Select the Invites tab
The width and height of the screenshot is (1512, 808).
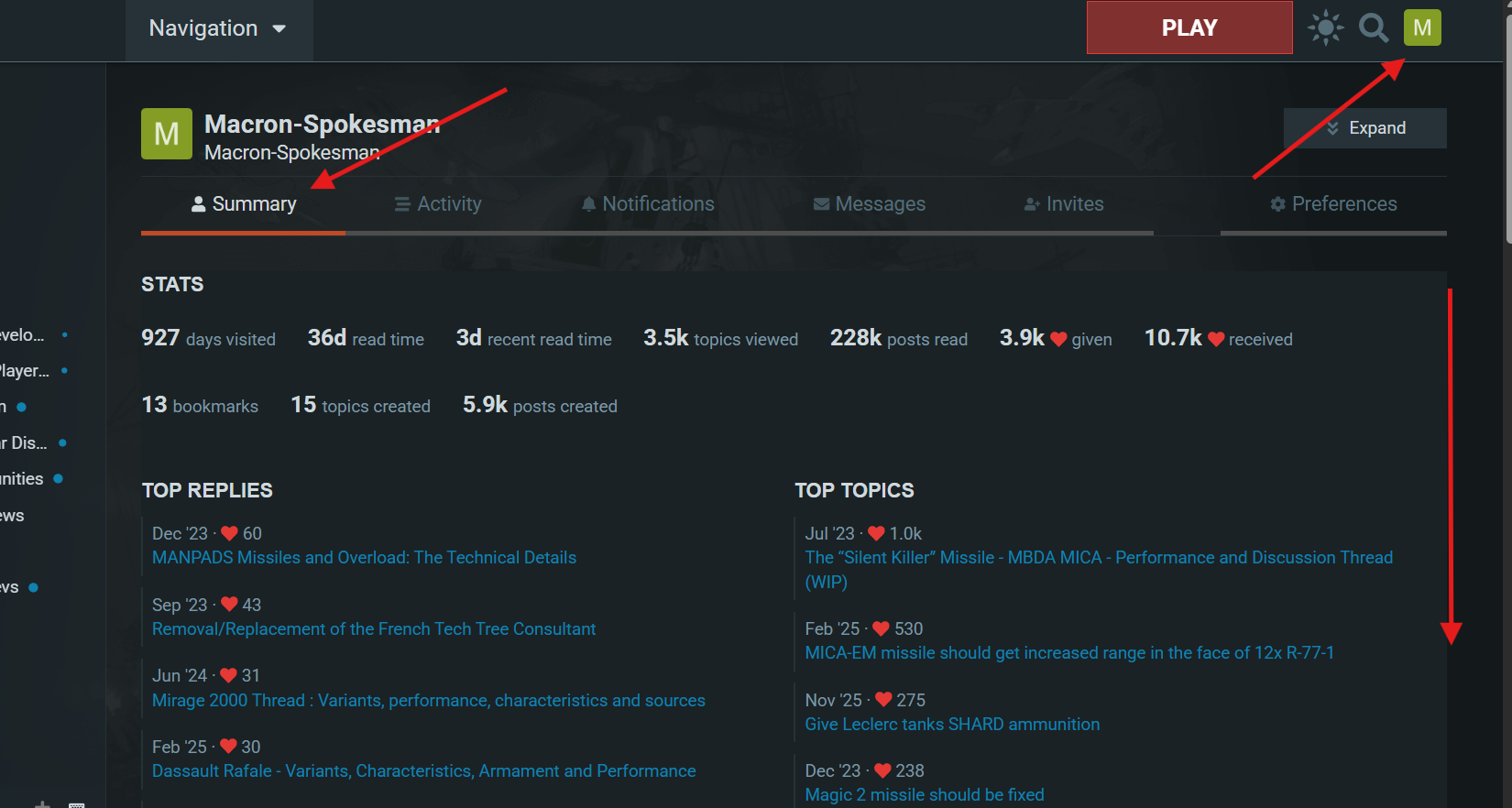(x=1064, y=204)
